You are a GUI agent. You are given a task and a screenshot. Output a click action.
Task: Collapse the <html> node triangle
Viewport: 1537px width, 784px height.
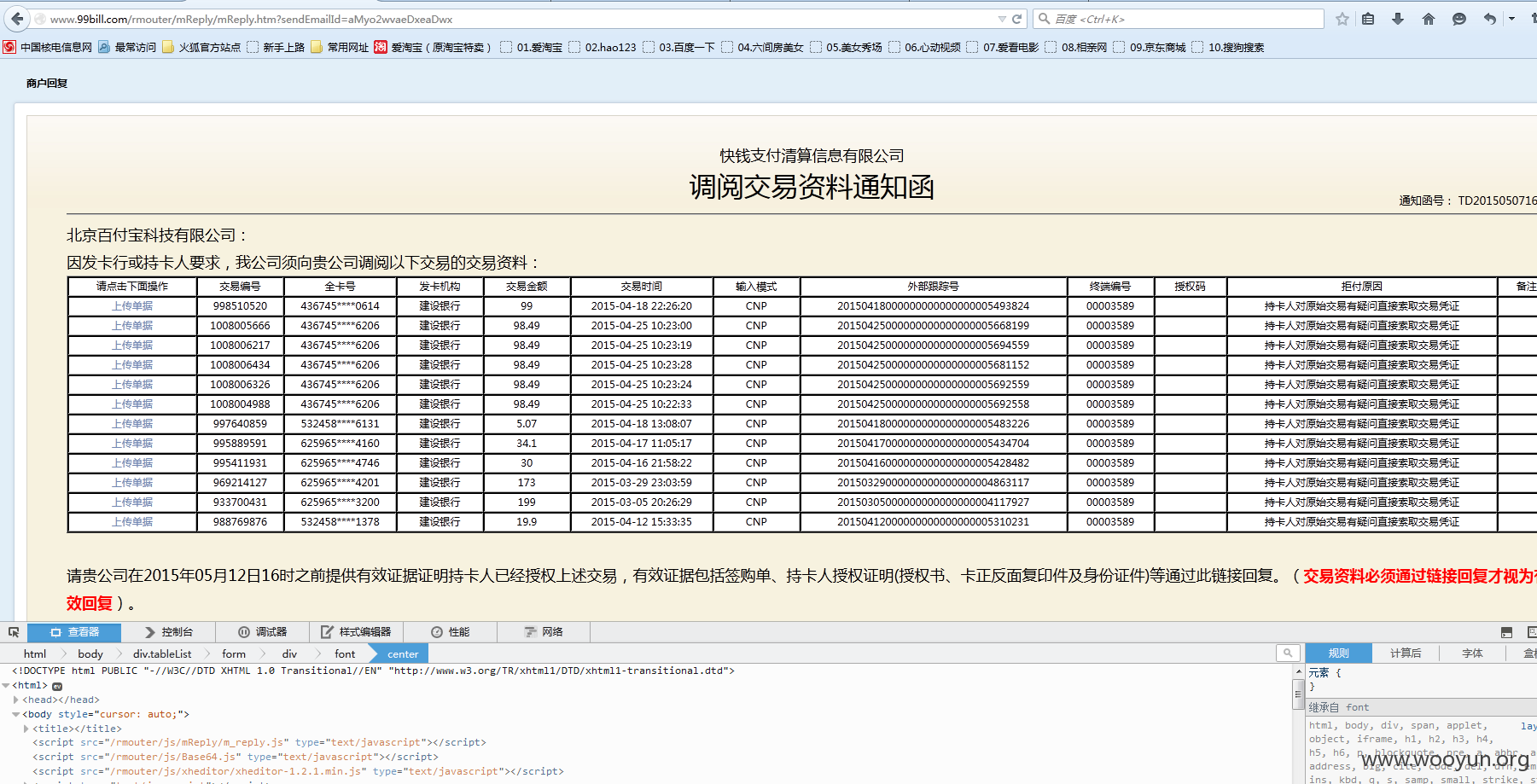click(6, 686)
